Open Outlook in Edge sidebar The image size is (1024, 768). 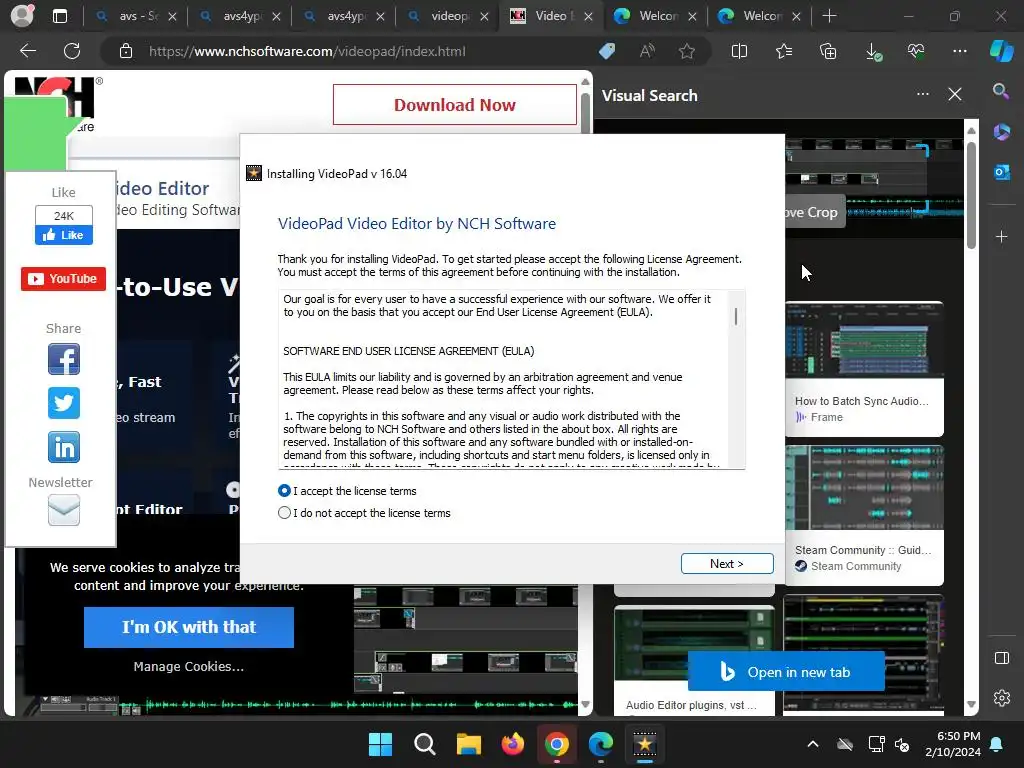(1001, 172)
